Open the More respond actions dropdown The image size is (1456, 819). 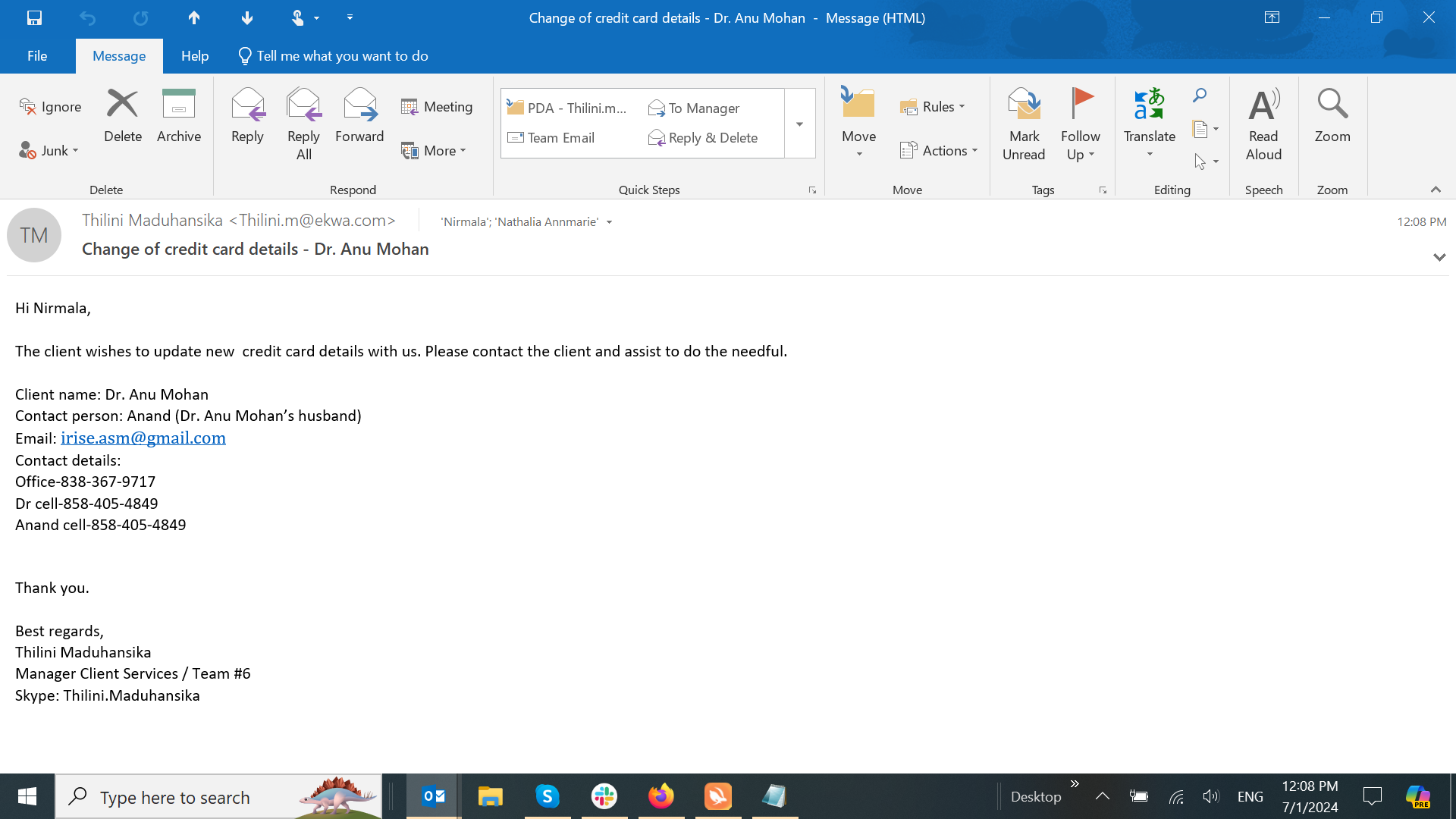[434, 151]
